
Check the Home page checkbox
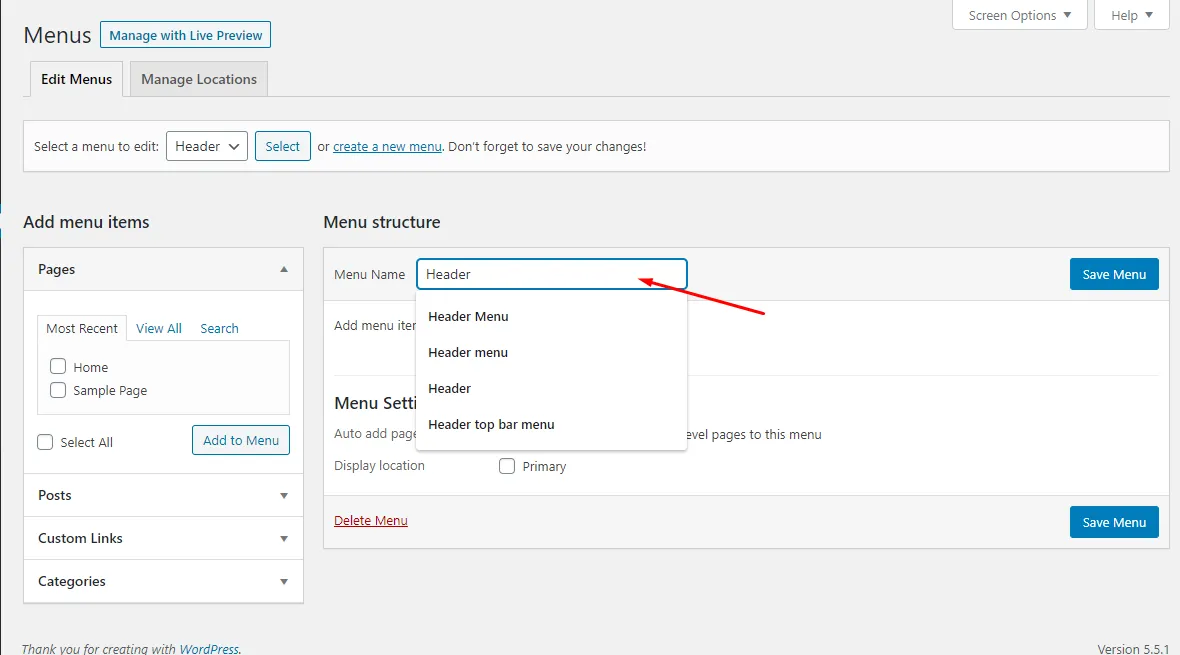(58, 367)
